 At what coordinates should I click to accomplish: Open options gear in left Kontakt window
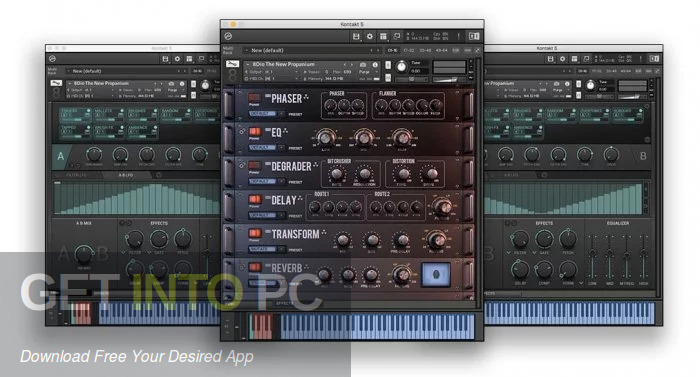tap(177, 59)
